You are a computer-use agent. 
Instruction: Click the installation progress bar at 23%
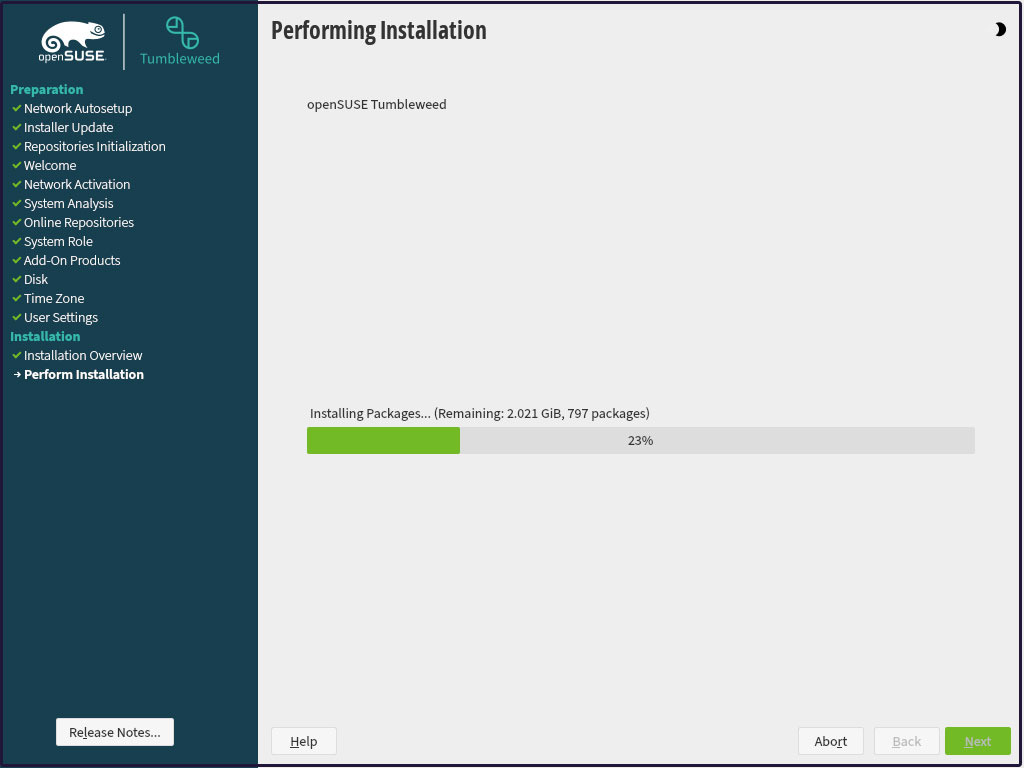coord(641,440)
